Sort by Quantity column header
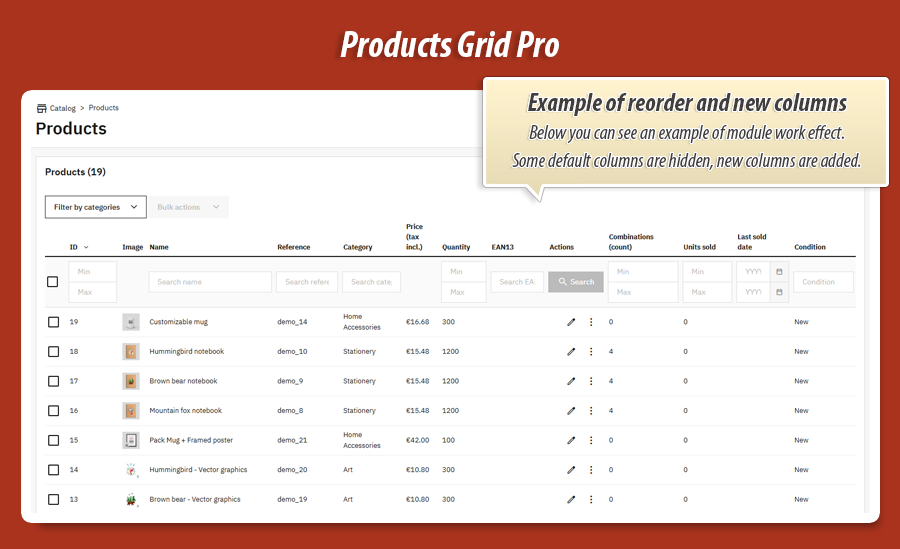900x549 pixels. click(x=456, y=247)
